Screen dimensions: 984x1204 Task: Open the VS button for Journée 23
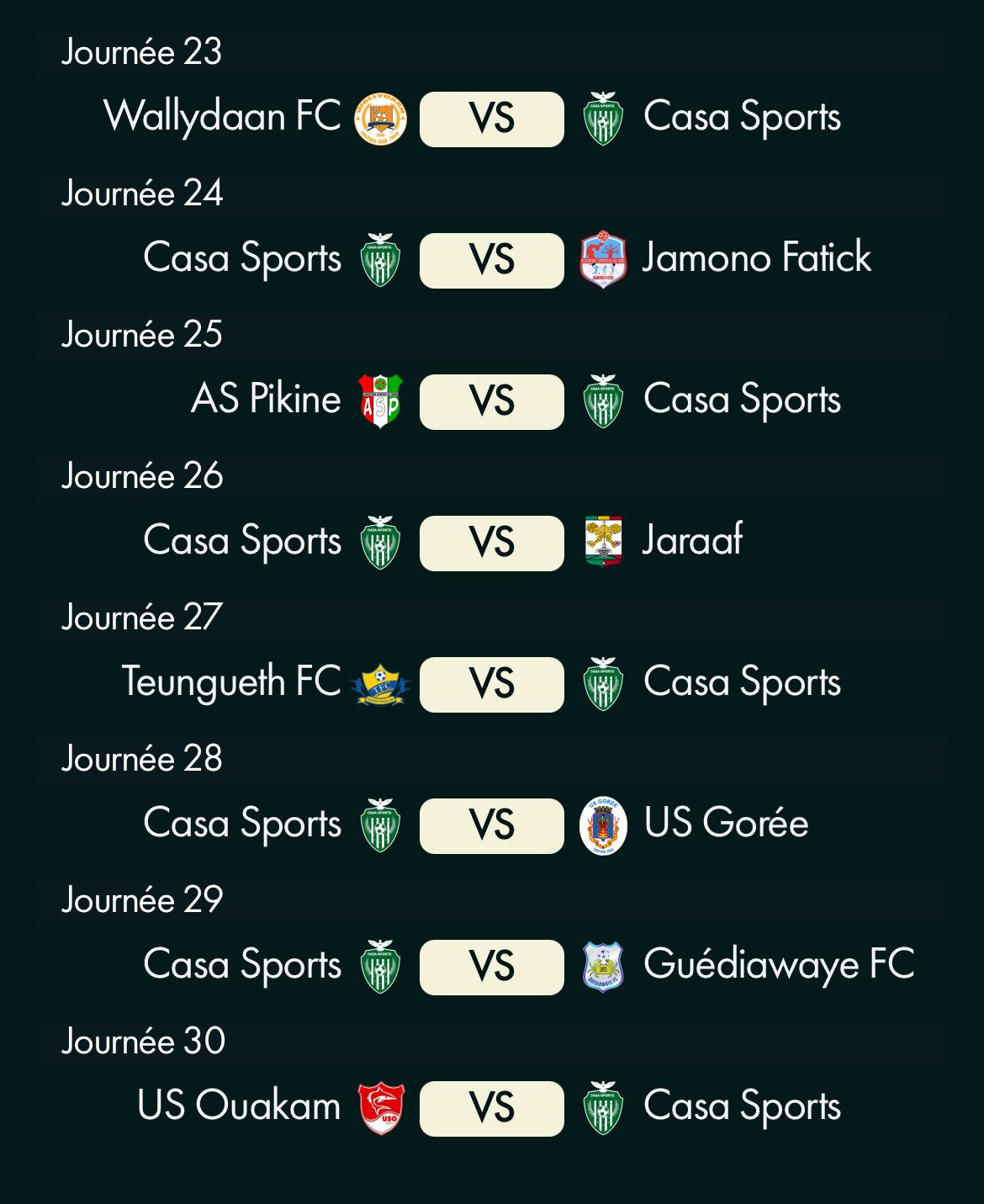click(492, 119)
